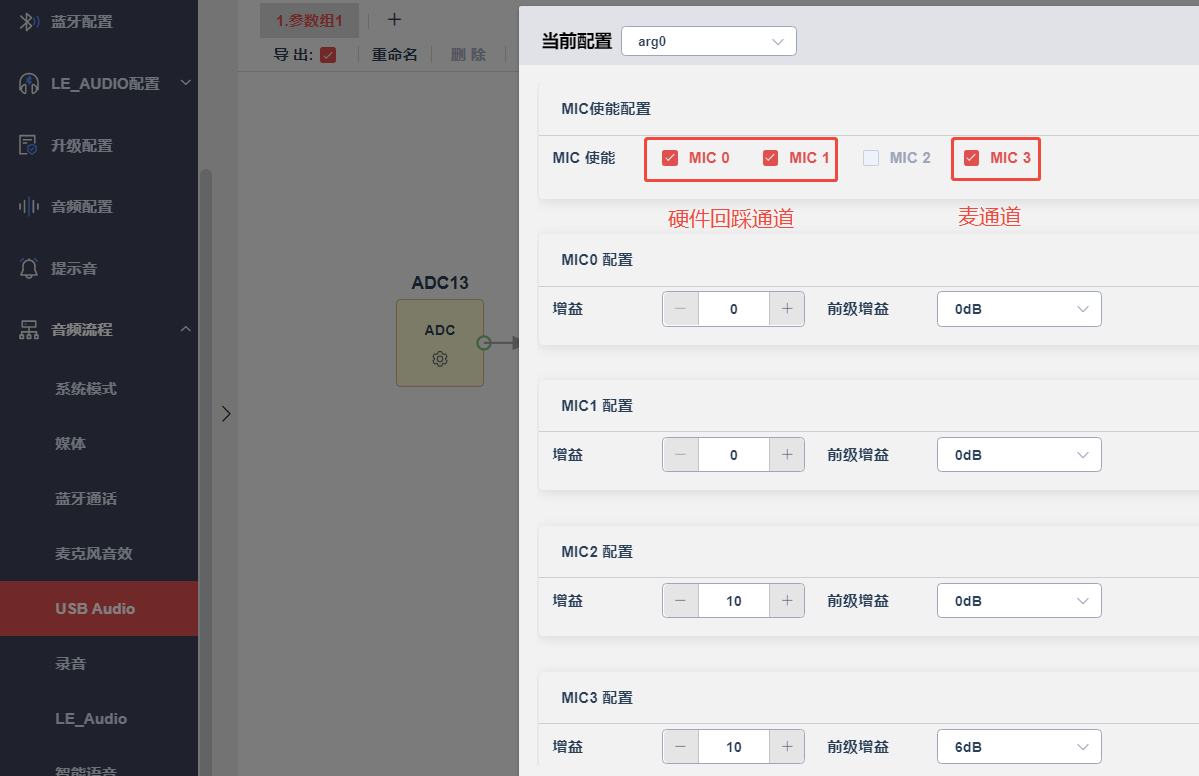Select the 1.参数组1 tab
Viewport: 1199px width, 776px height.
click(310, 21)
